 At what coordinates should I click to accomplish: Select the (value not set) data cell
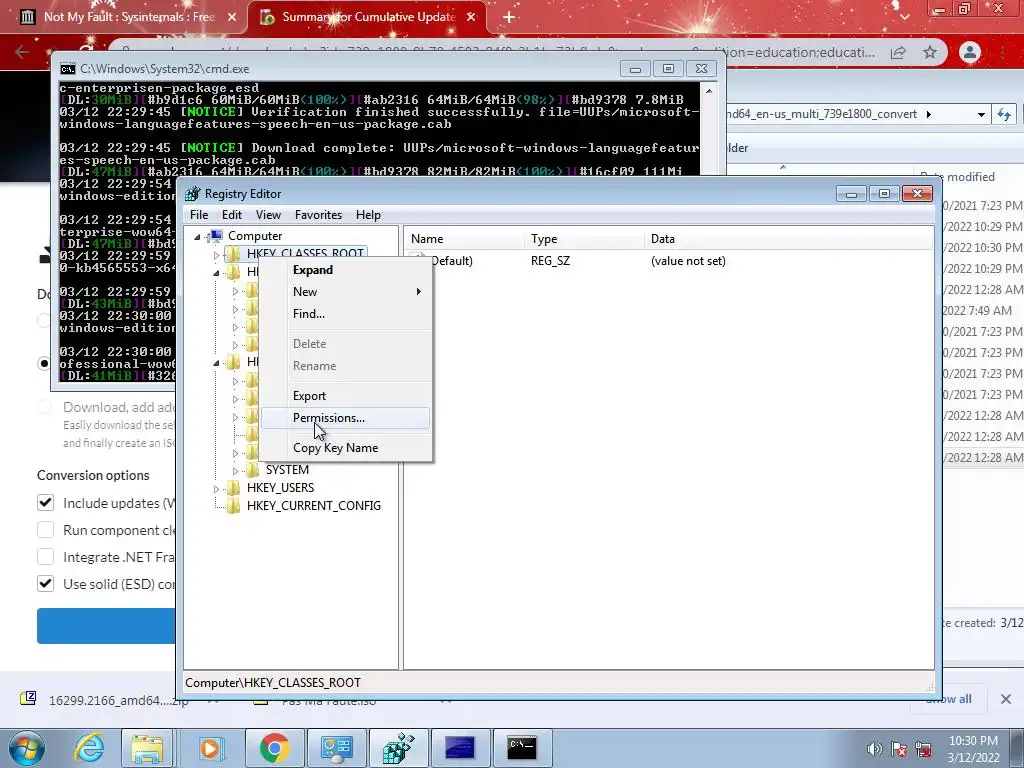click(688, 261)
